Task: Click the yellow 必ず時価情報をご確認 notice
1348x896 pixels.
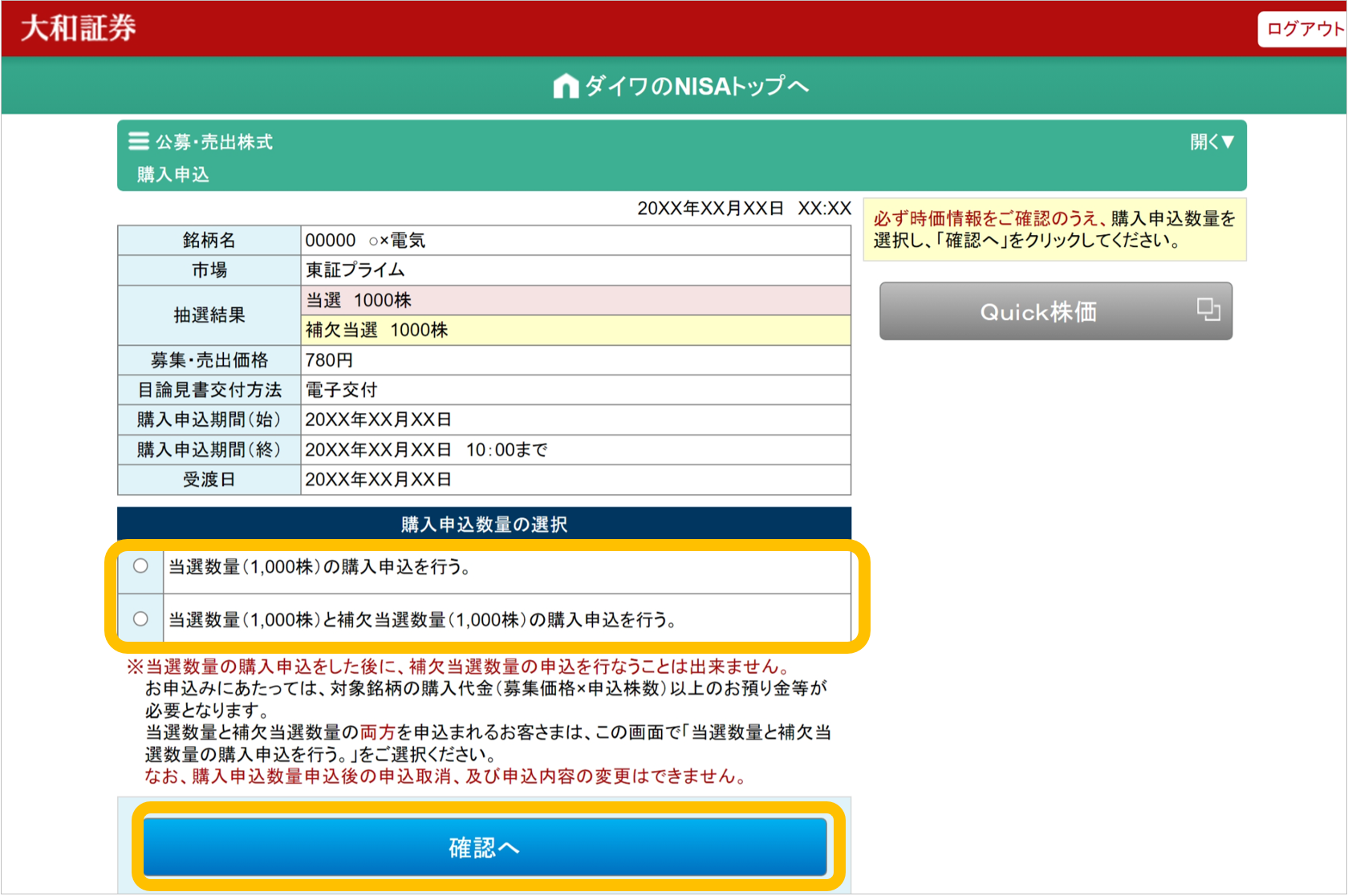Action: (x=1055, y=229)
